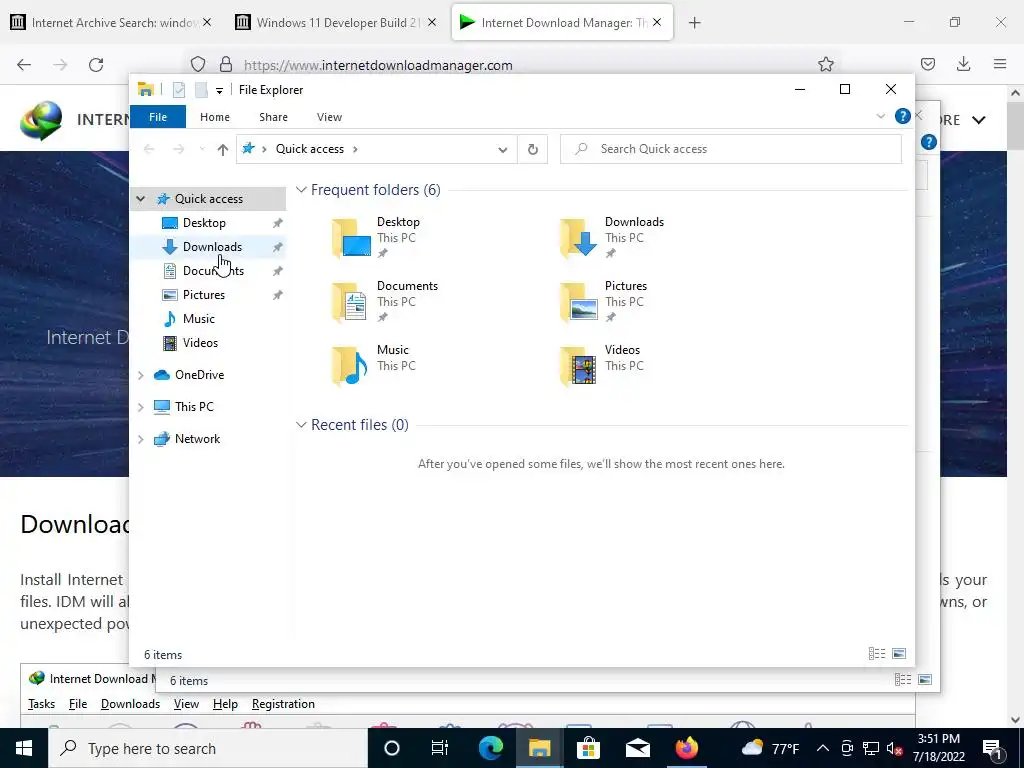Switch to details view layout icon
Image resolution: width=1024 pixels, height=768 pixels.
(877, 654)
